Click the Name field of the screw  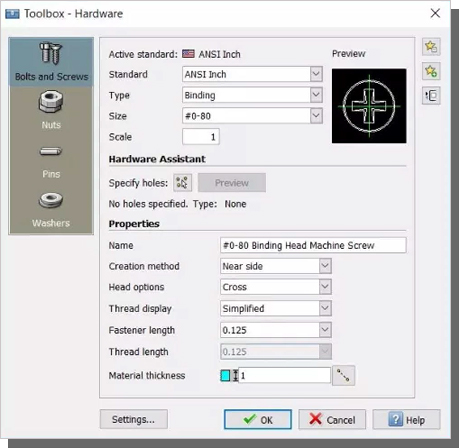coord(313,245)
